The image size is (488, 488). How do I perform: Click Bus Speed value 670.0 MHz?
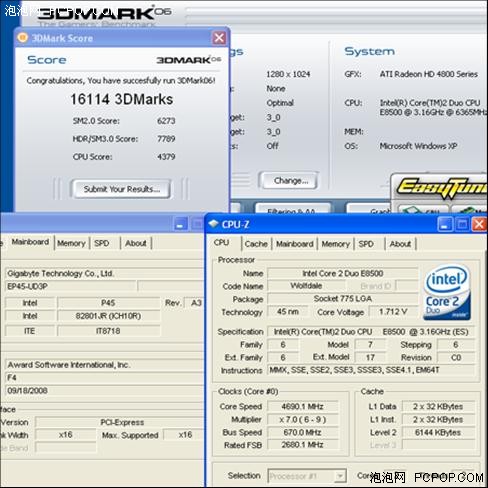(302, 432)
